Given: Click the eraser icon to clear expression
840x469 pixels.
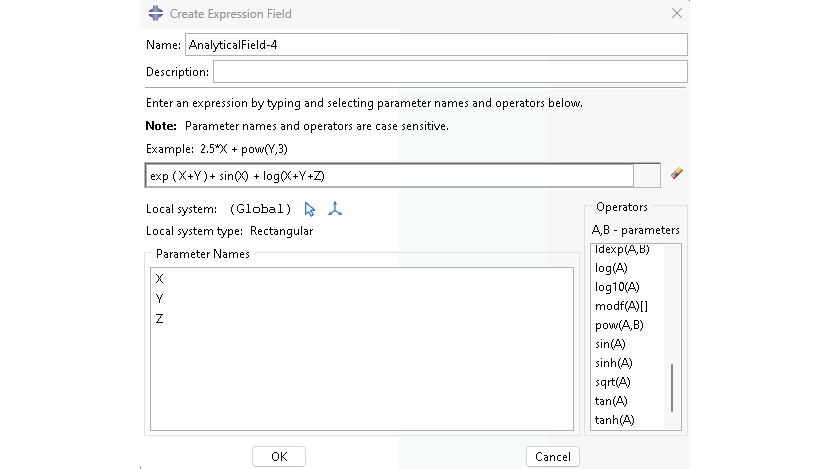Looking at the screenshot, I should click(677, 174).
